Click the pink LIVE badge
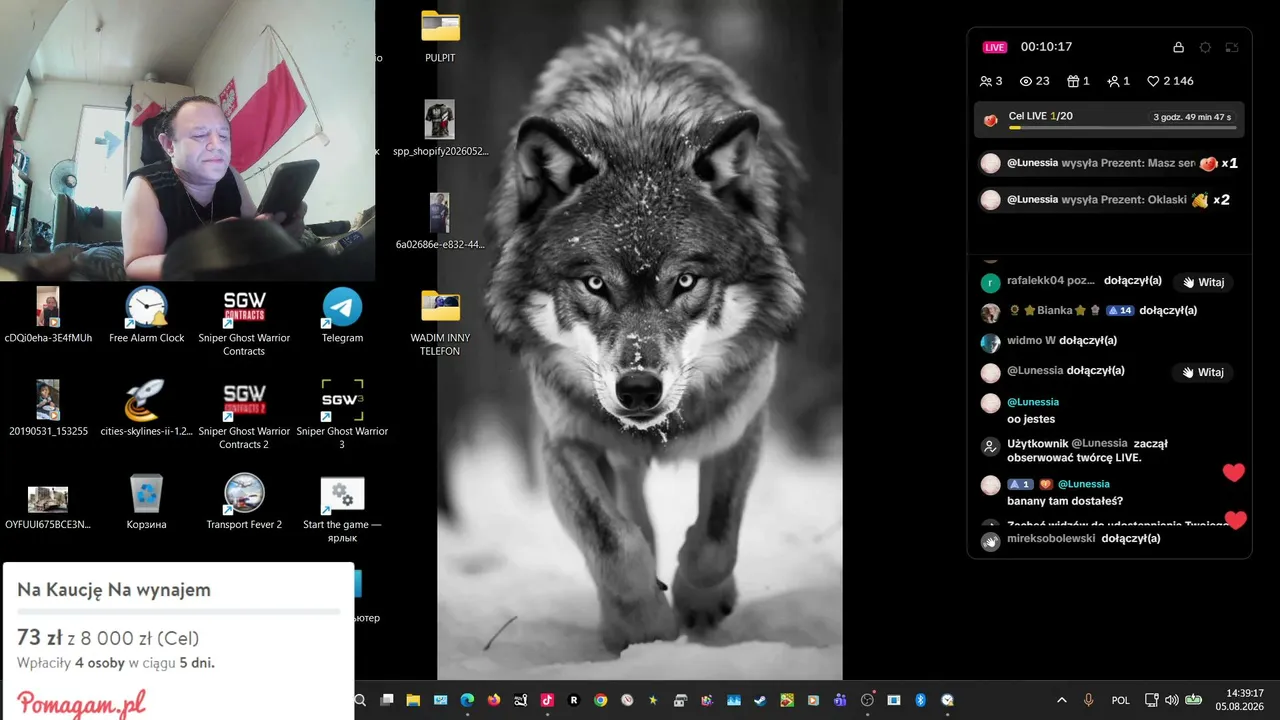 tap(994, 47)
